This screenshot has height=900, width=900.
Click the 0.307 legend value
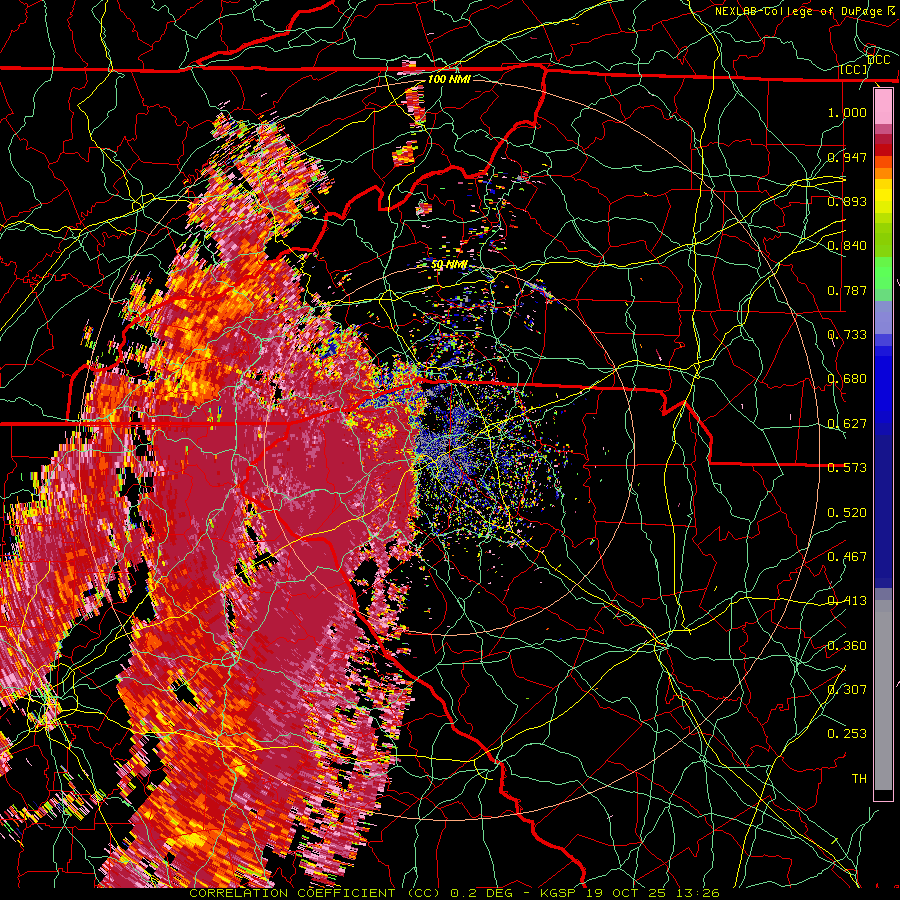click(847, 689)
